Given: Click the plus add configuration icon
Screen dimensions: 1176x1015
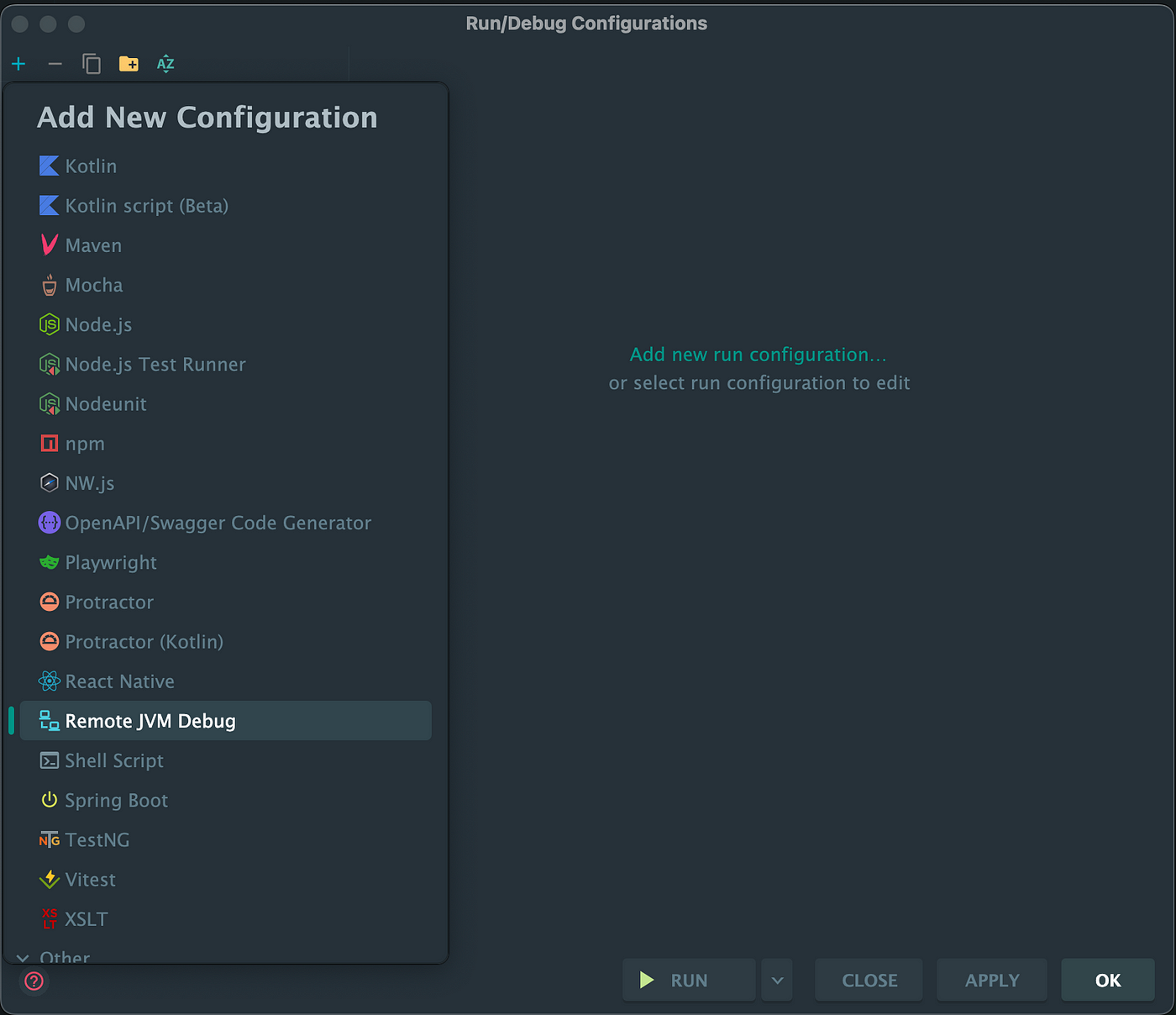Looking at the screenshot, I should (x=18, y=64).
